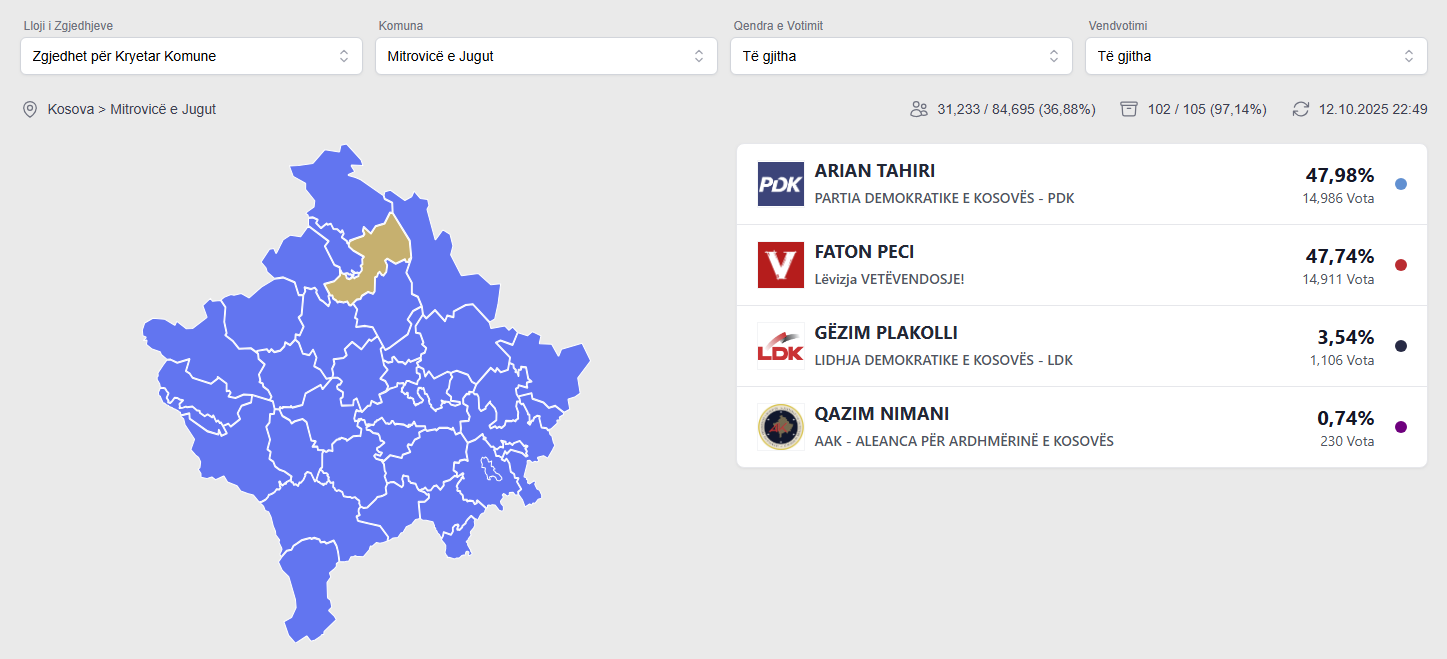Expand the Vendvotimi dropdown
Image resolution: width=1447 pixels, height=659 pixels.
pyautogui.click(x=1256, y=56)
